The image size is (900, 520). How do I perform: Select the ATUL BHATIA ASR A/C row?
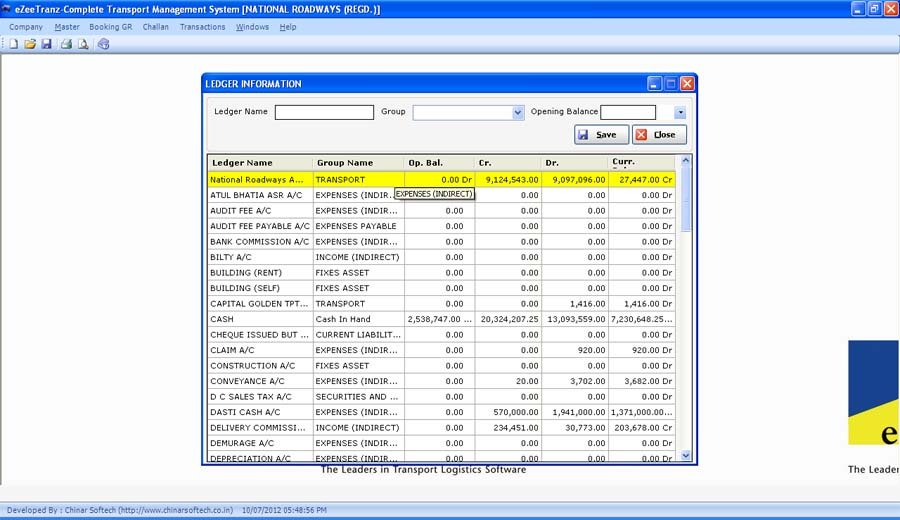(x=441, y=195)
